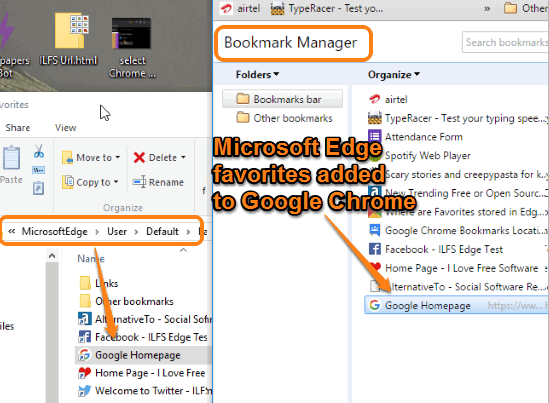This screenshot has height=403, width=549.
Task: Click scrollbar up arrow in Explorer pane
Action: click(52, 256)
